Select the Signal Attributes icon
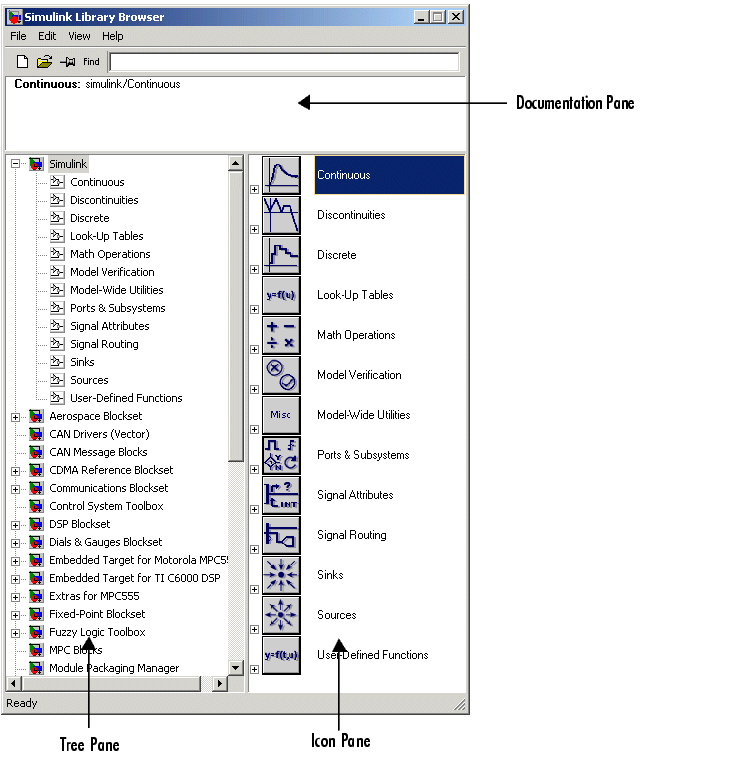This screenshot has height=767, width=750. point(281,496)
